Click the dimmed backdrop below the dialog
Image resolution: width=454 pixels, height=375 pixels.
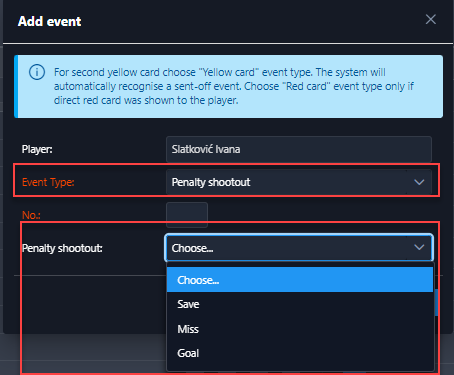10,354
